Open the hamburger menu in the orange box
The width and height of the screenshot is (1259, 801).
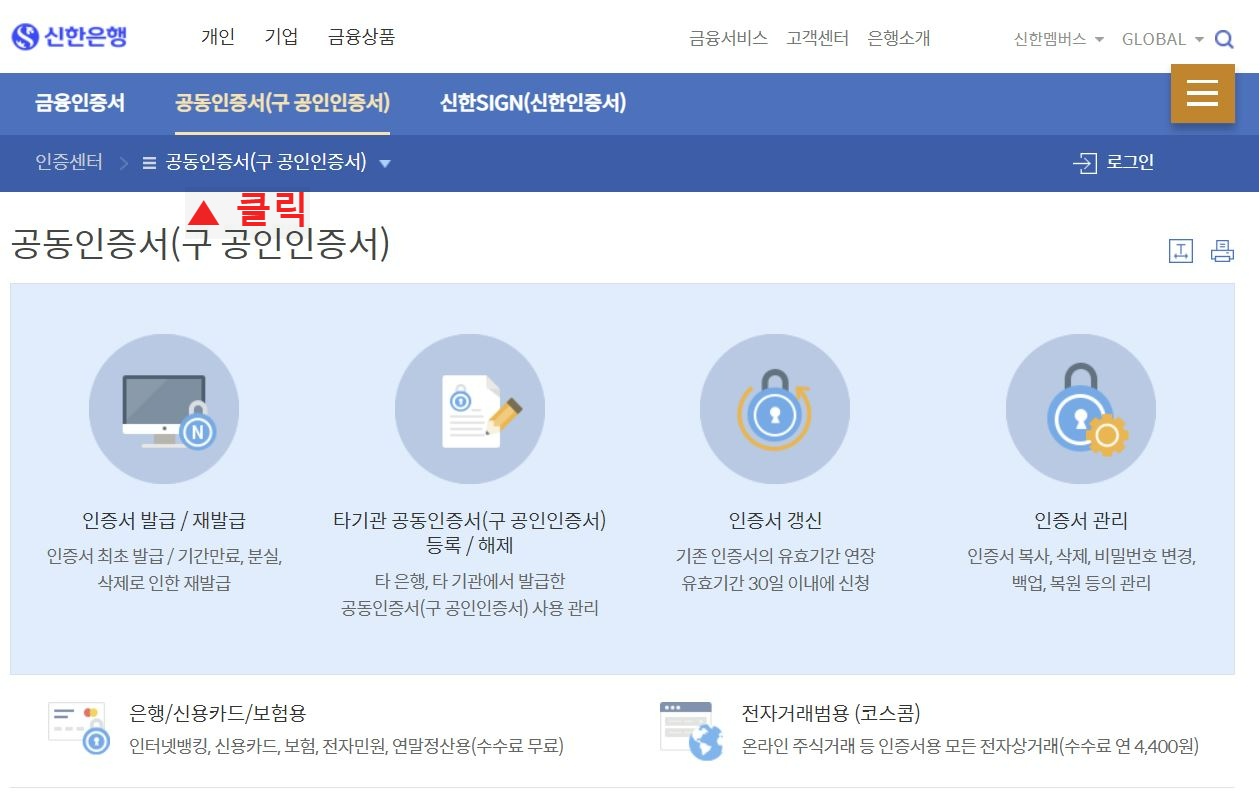[x=1203, y=95]
